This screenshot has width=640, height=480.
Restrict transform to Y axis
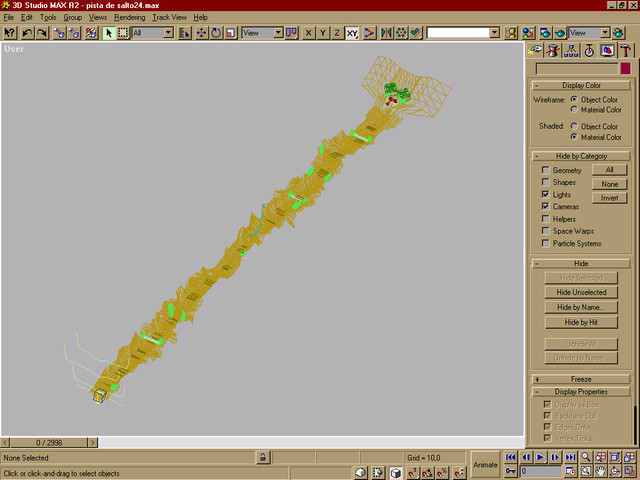click(323, 33)
